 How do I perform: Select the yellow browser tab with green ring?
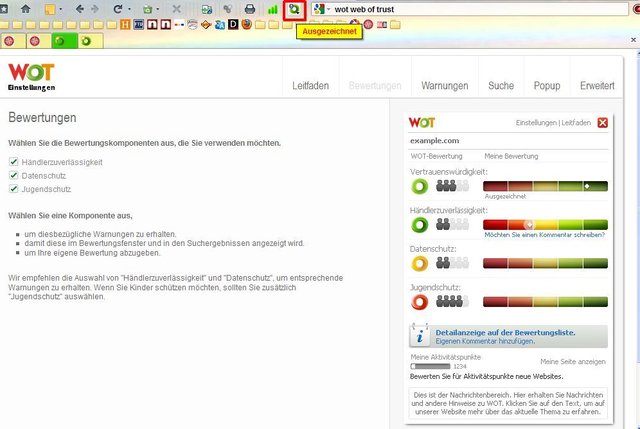click(90, 41)
